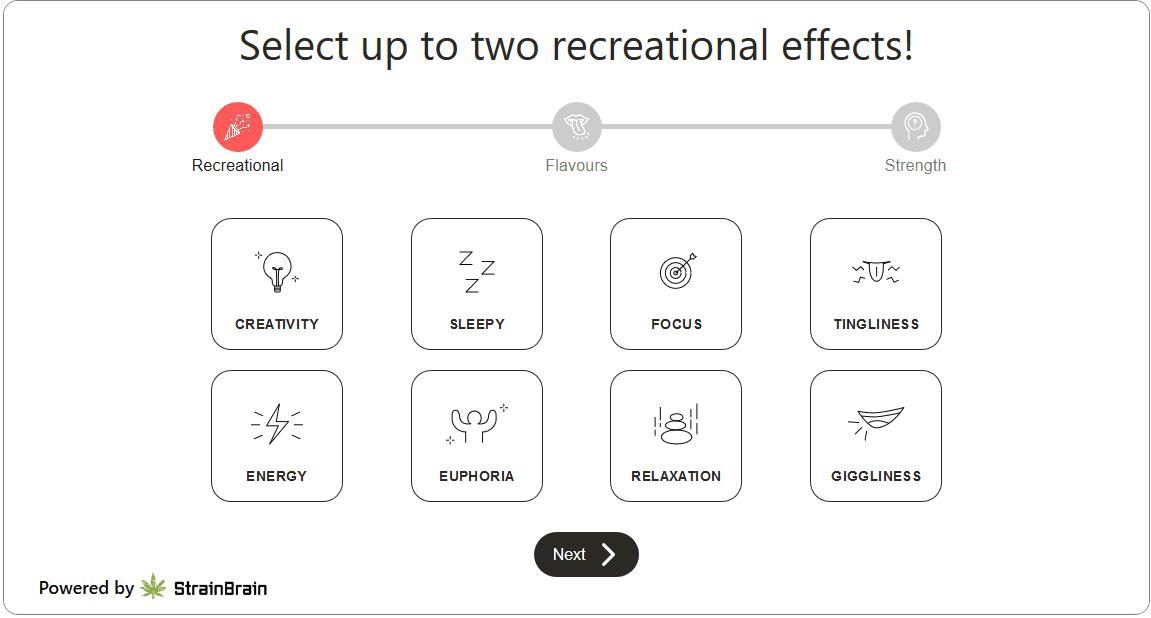Select the Creativity lightbulb icon
Viewport: 1151px width, 618px height.
[x=277, y=271]
